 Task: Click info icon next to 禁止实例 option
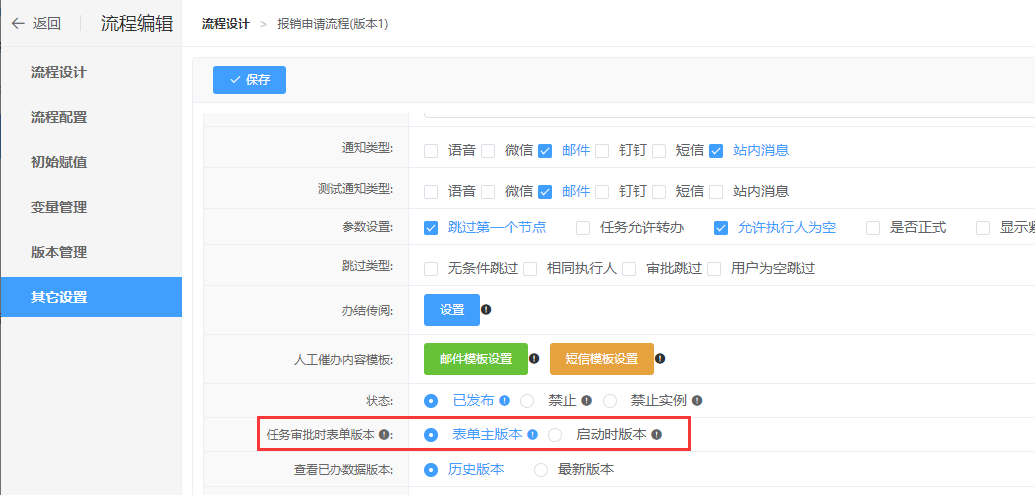(x=697, y=401)
